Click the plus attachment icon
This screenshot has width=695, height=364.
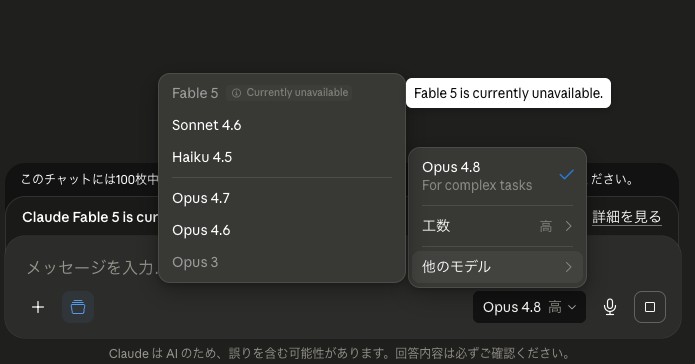[x=38, y=307]
